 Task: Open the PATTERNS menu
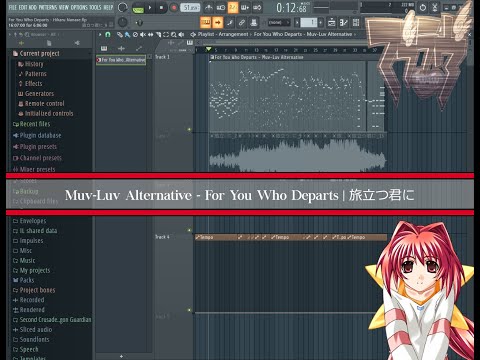click(48, 7)
